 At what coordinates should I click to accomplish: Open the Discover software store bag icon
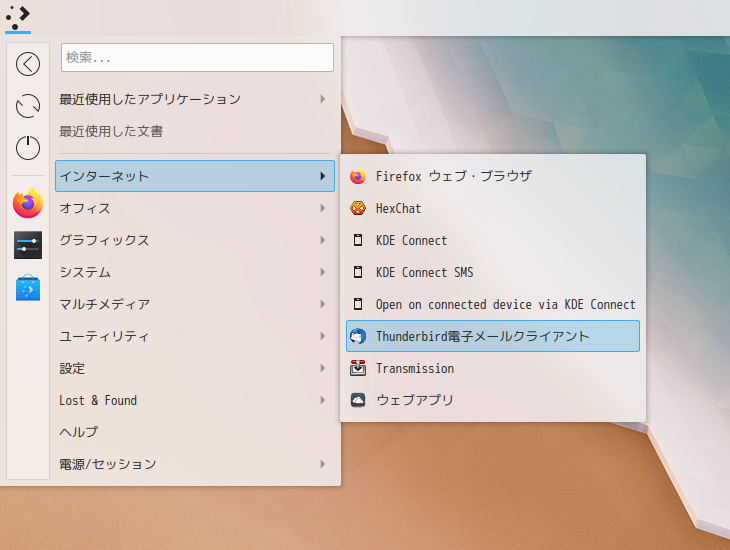(x=28, y=287)
